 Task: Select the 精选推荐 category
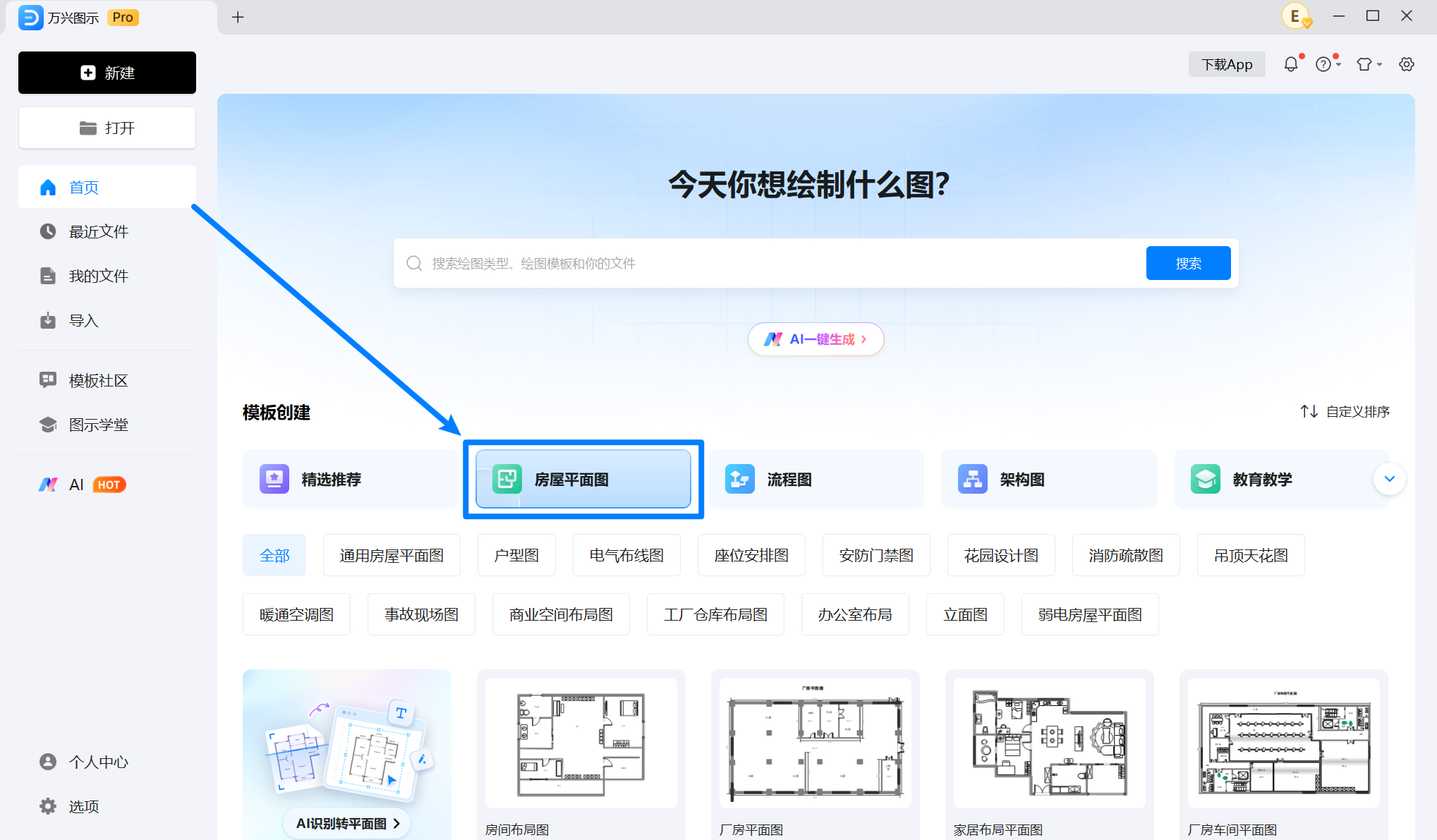click(350, 479)
